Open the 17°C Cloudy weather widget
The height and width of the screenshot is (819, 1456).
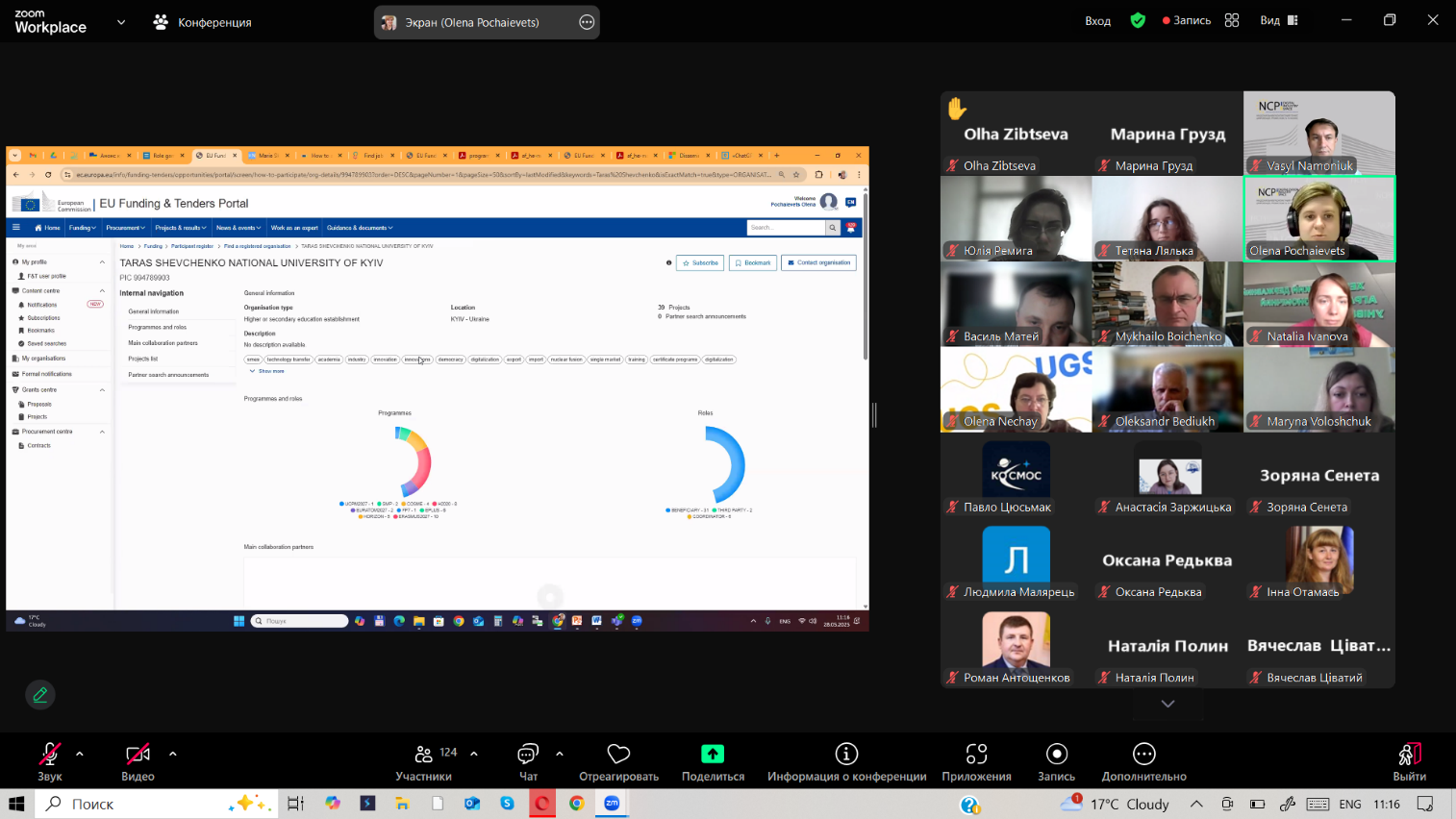[x=1116, y=804]
